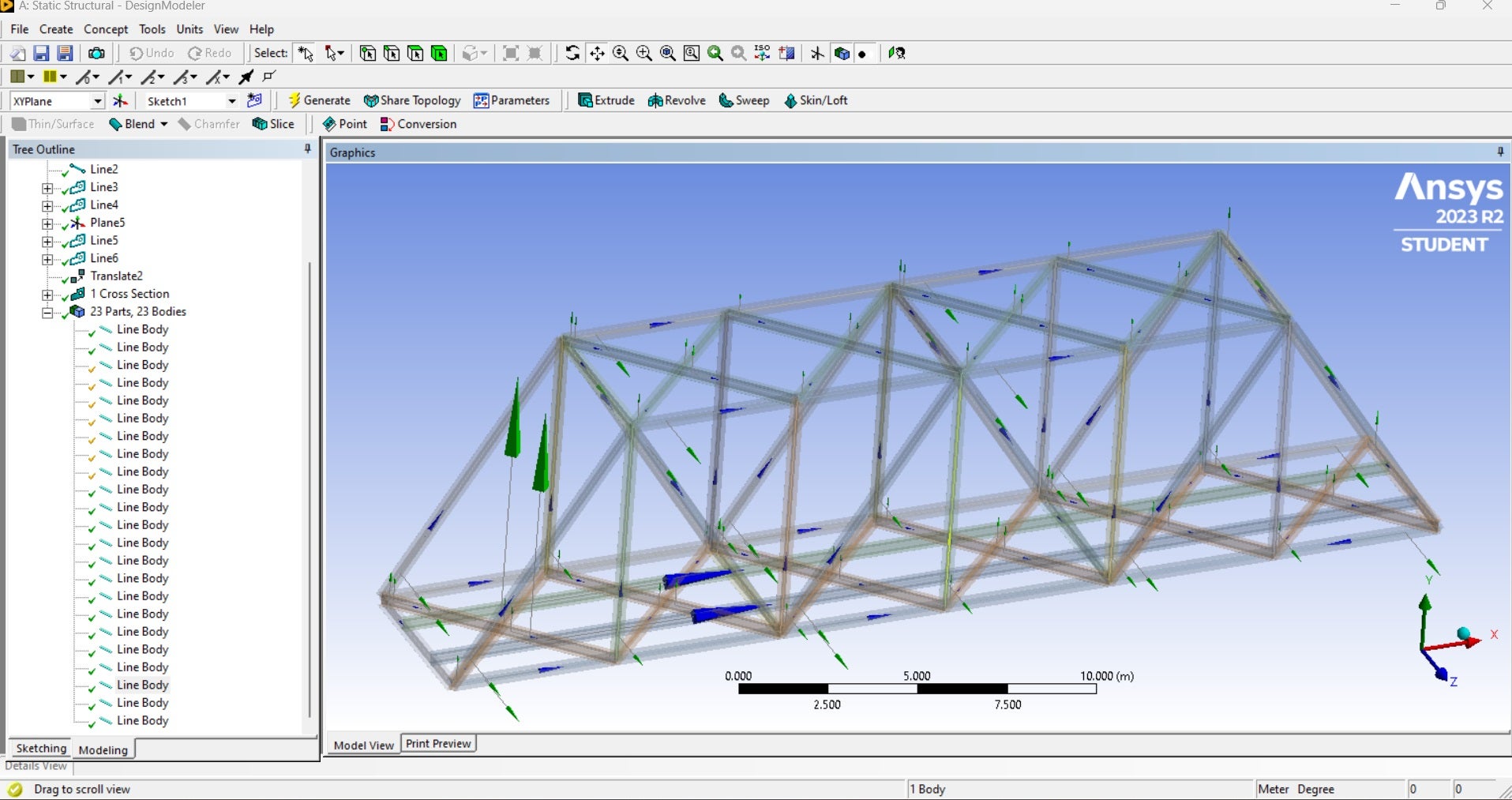Toggle Display Plane icon
1512x800 pixels.
point(817,53)
